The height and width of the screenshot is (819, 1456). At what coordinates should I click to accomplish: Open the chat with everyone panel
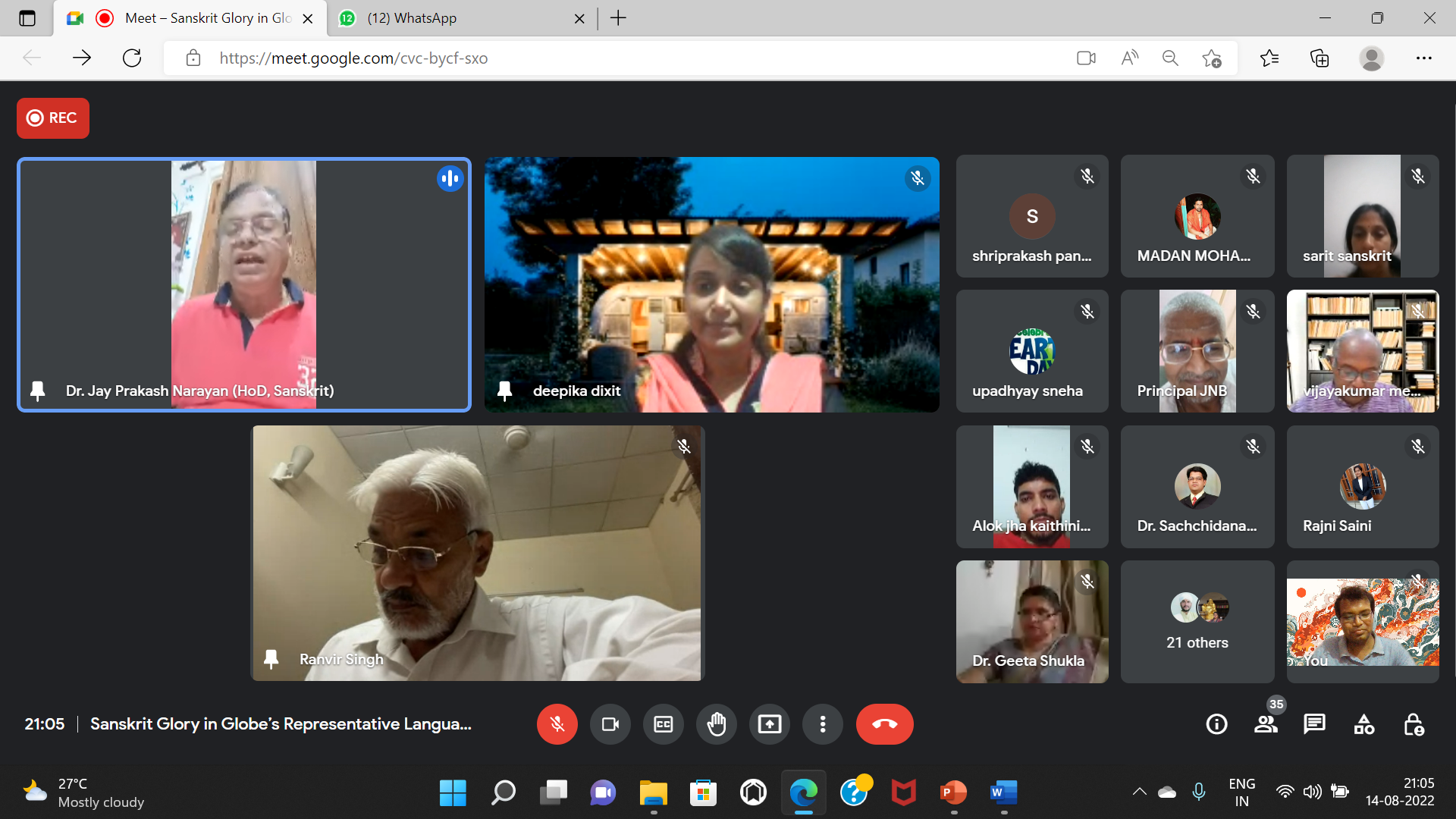(1314, 724)
